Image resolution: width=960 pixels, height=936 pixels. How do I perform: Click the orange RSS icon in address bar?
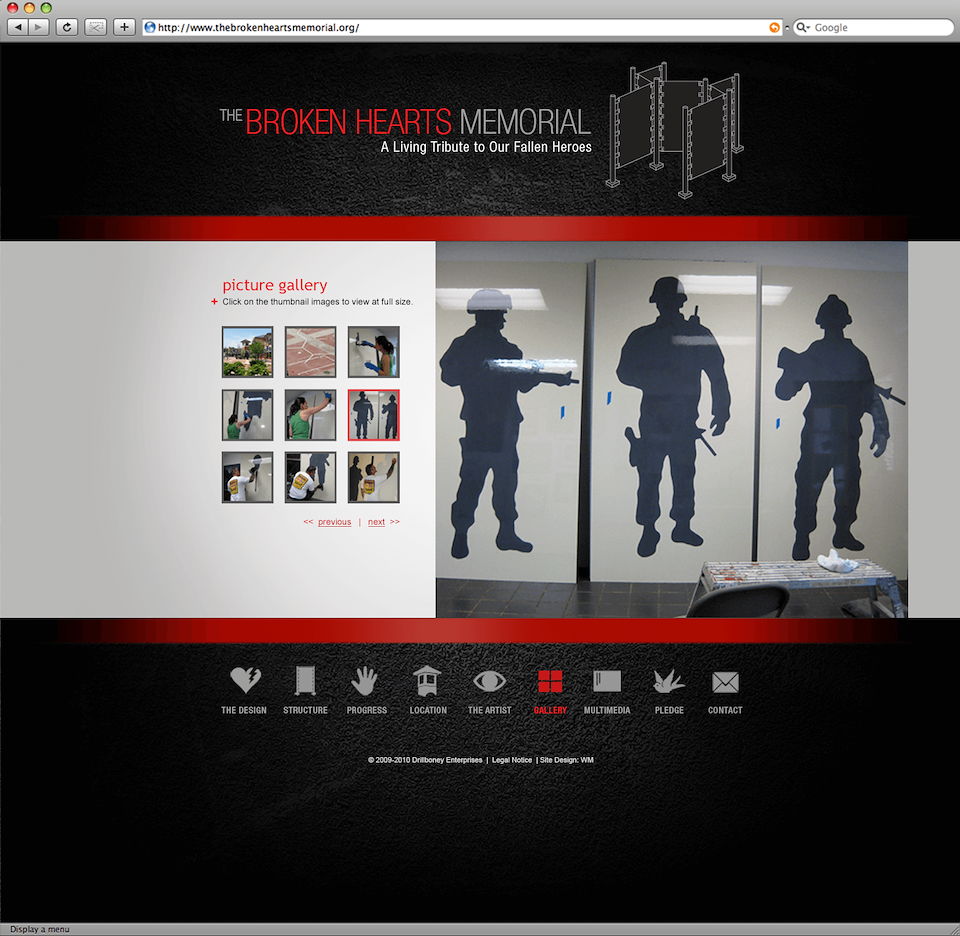(774, 28)
